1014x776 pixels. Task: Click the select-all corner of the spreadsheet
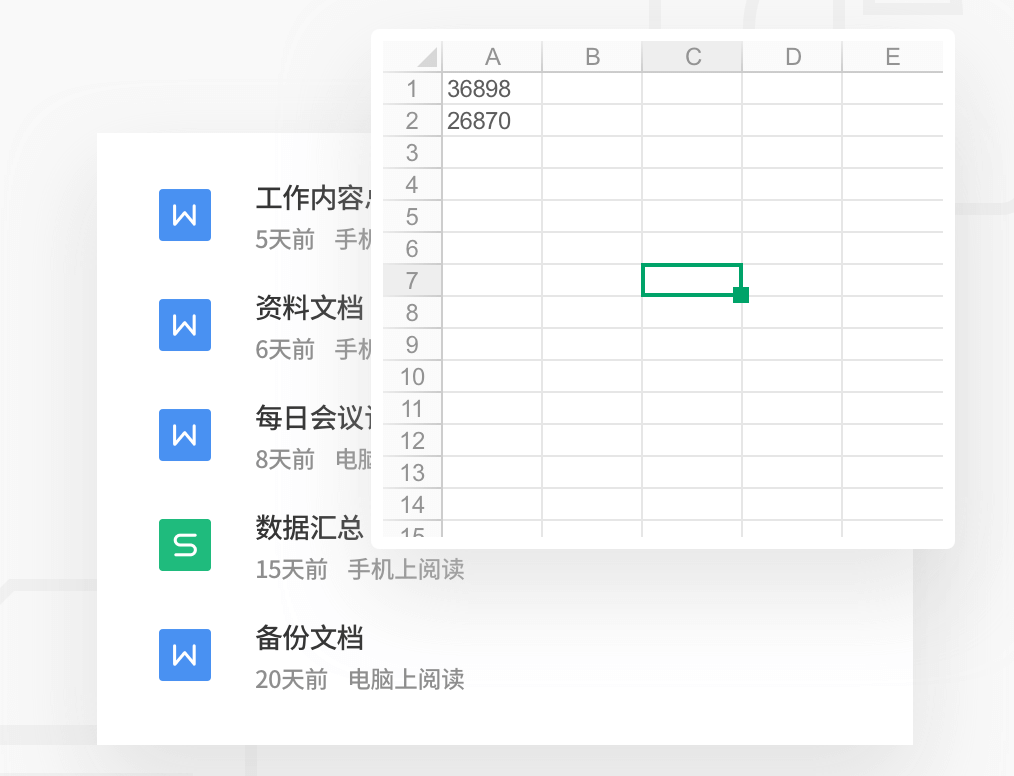[x=413, y=56]
